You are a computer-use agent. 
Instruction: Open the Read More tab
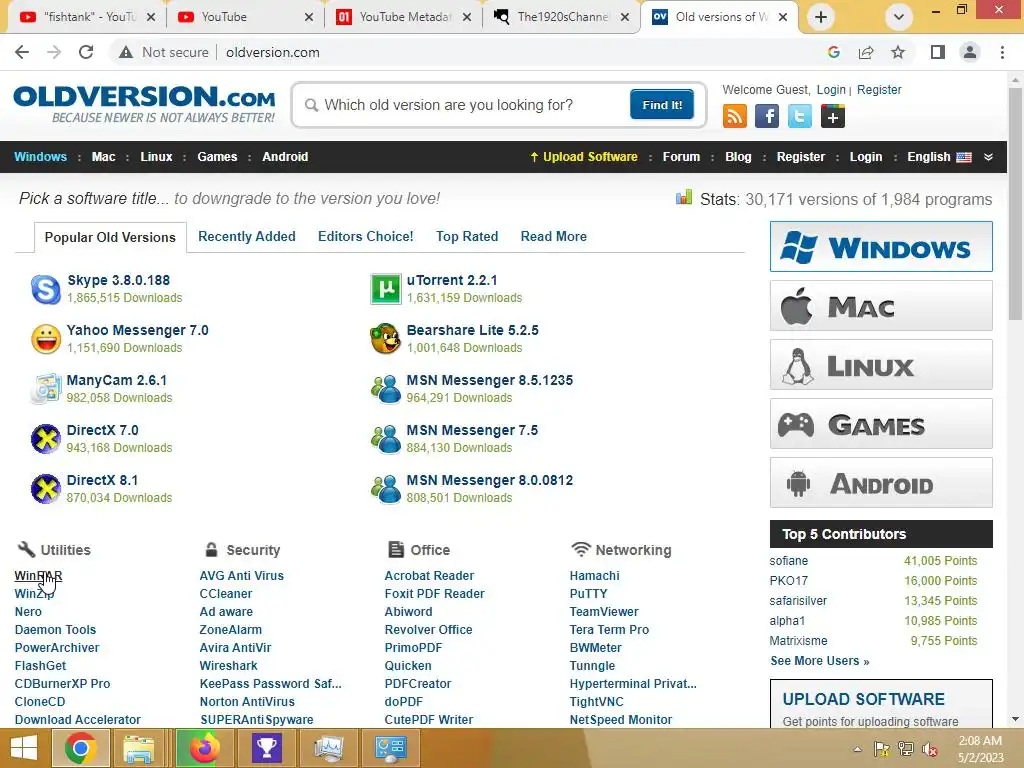(x=554, y=236)
